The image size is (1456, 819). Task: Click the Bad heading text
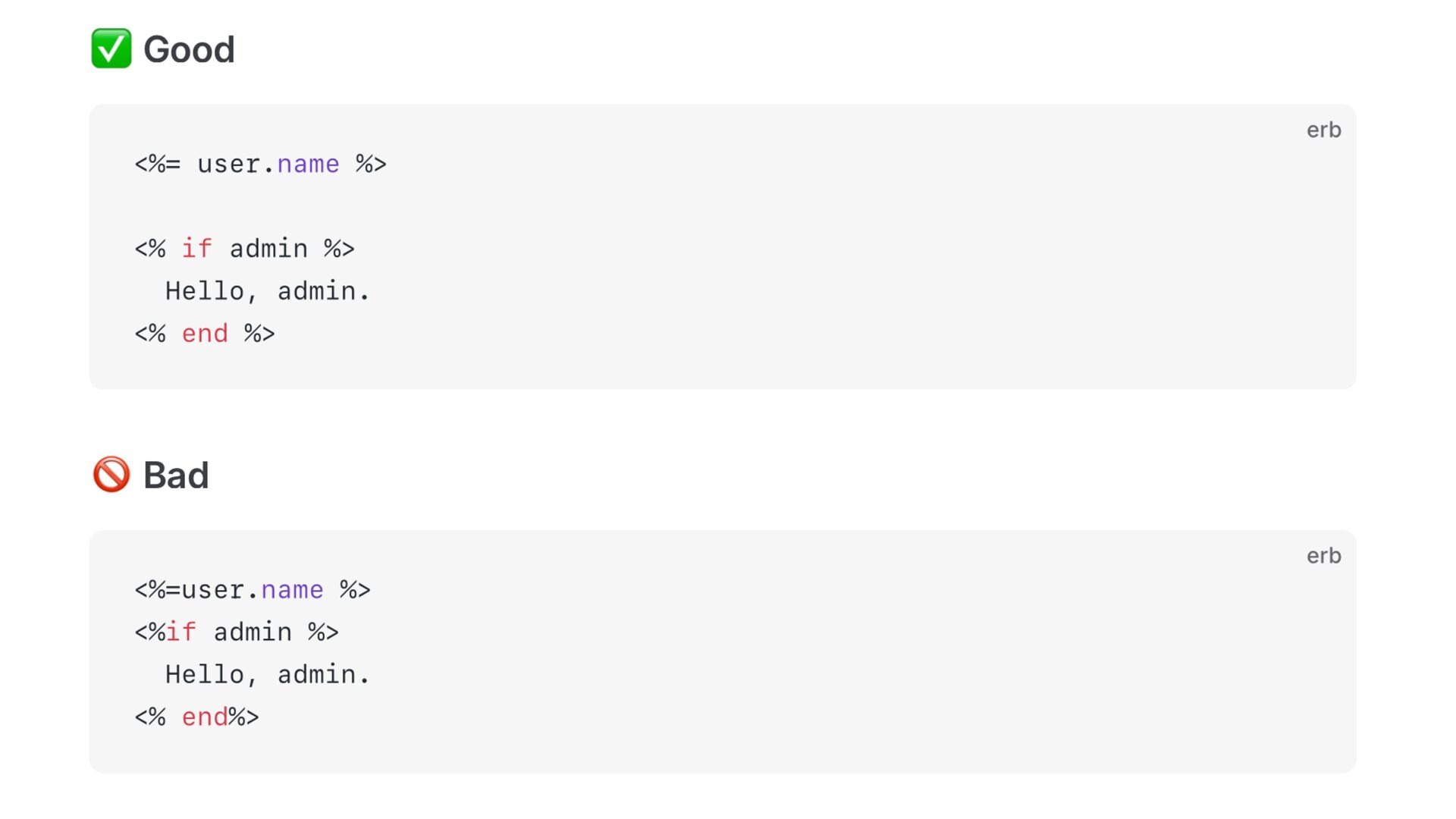coord(176,475)
